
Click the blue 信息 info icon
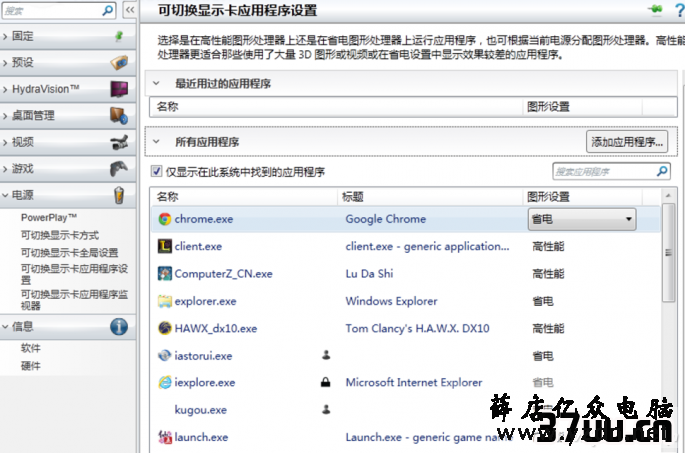point(119,326)
